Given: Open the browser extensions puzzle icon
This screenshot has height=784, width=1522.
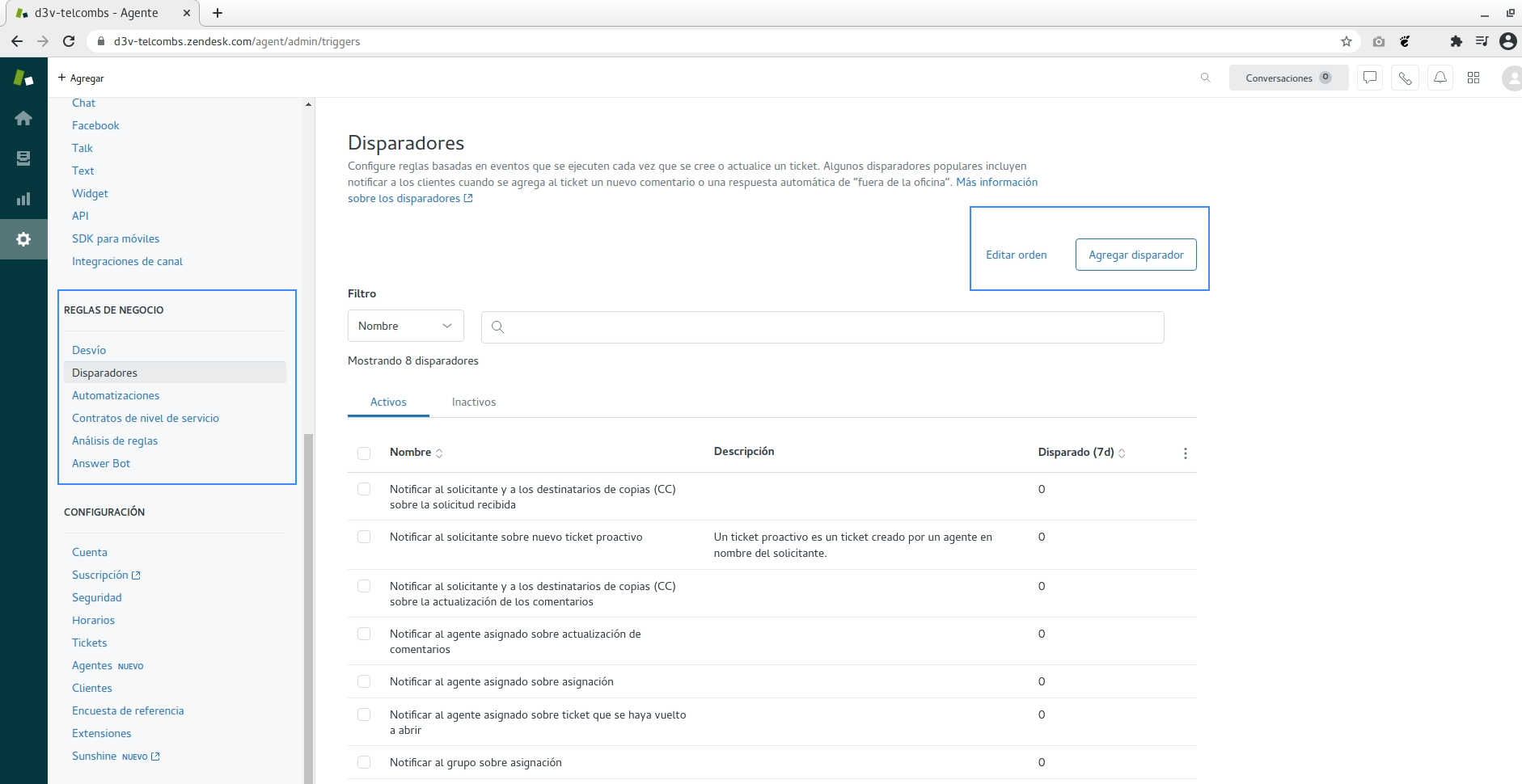Looking at the screenshot, I should [1456, 41].
